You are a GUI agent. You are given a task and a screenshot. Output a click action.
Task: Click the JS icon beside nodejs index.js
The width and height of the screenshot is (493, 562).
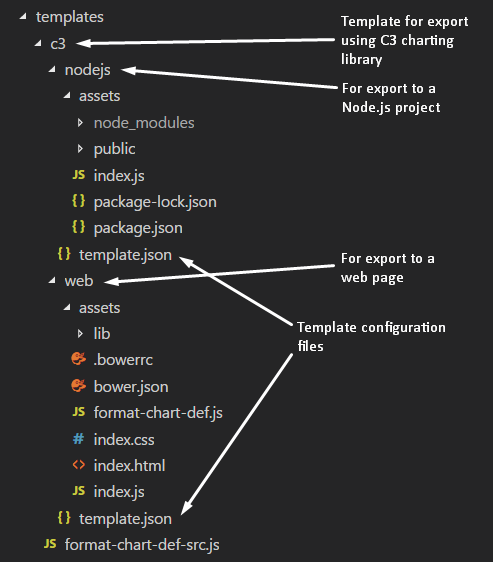coord(79,175)
